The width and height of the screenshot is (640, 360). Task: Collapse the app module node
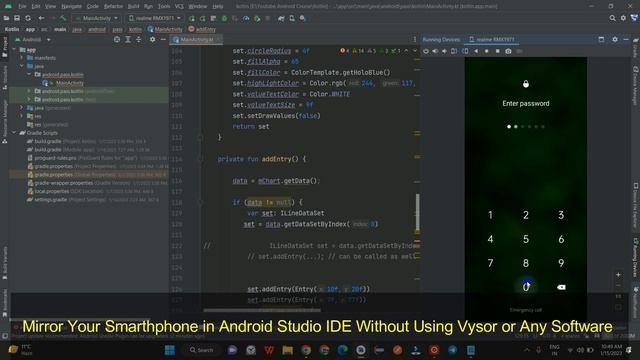point(14,49)
